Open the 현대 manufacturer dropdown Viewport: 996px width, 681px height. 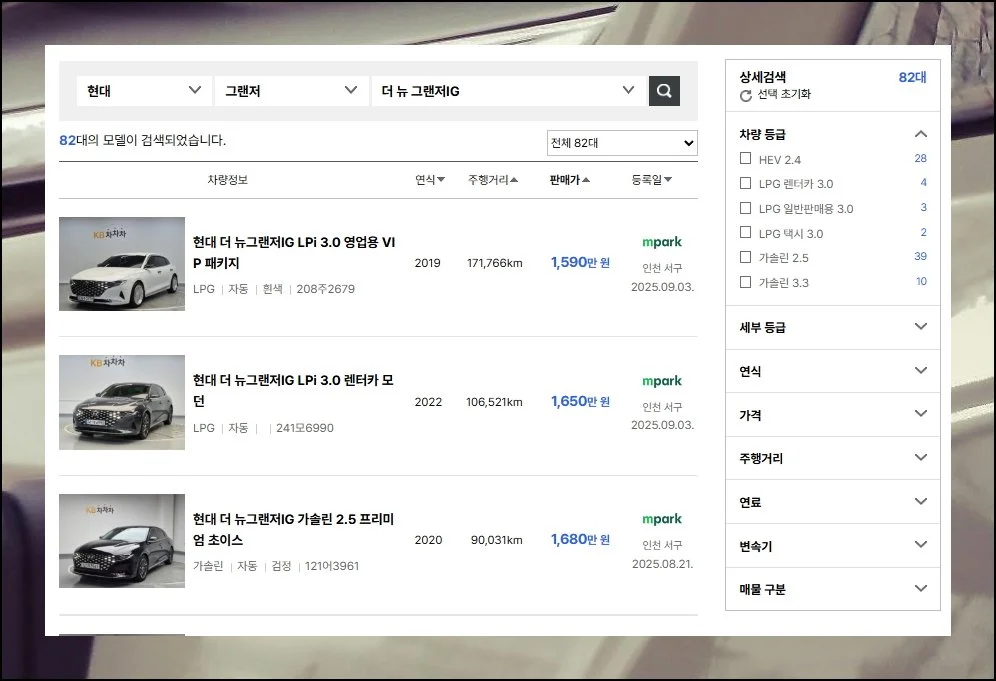[x=142, y=90]
